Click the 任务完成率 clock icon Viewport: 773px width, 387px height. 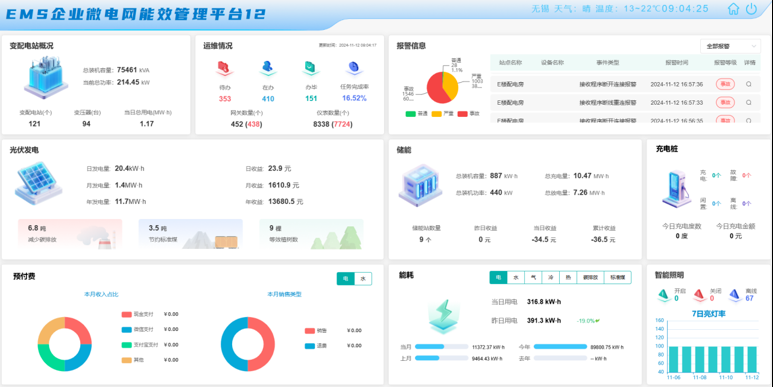pos(353,68)
